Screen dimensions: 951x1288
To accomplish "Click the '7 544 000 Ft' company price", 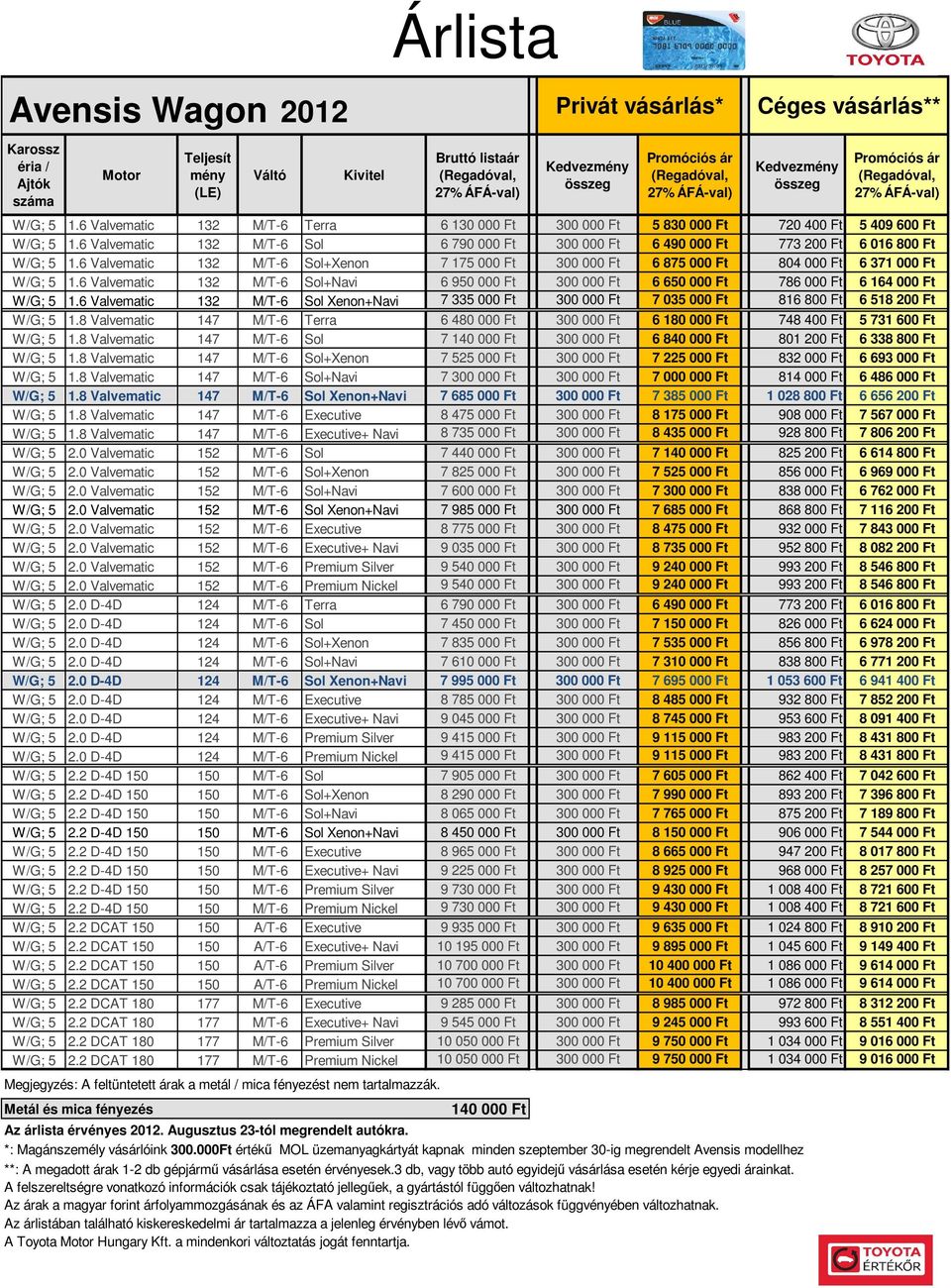I will pyautogui.click(x=897, y=832).
